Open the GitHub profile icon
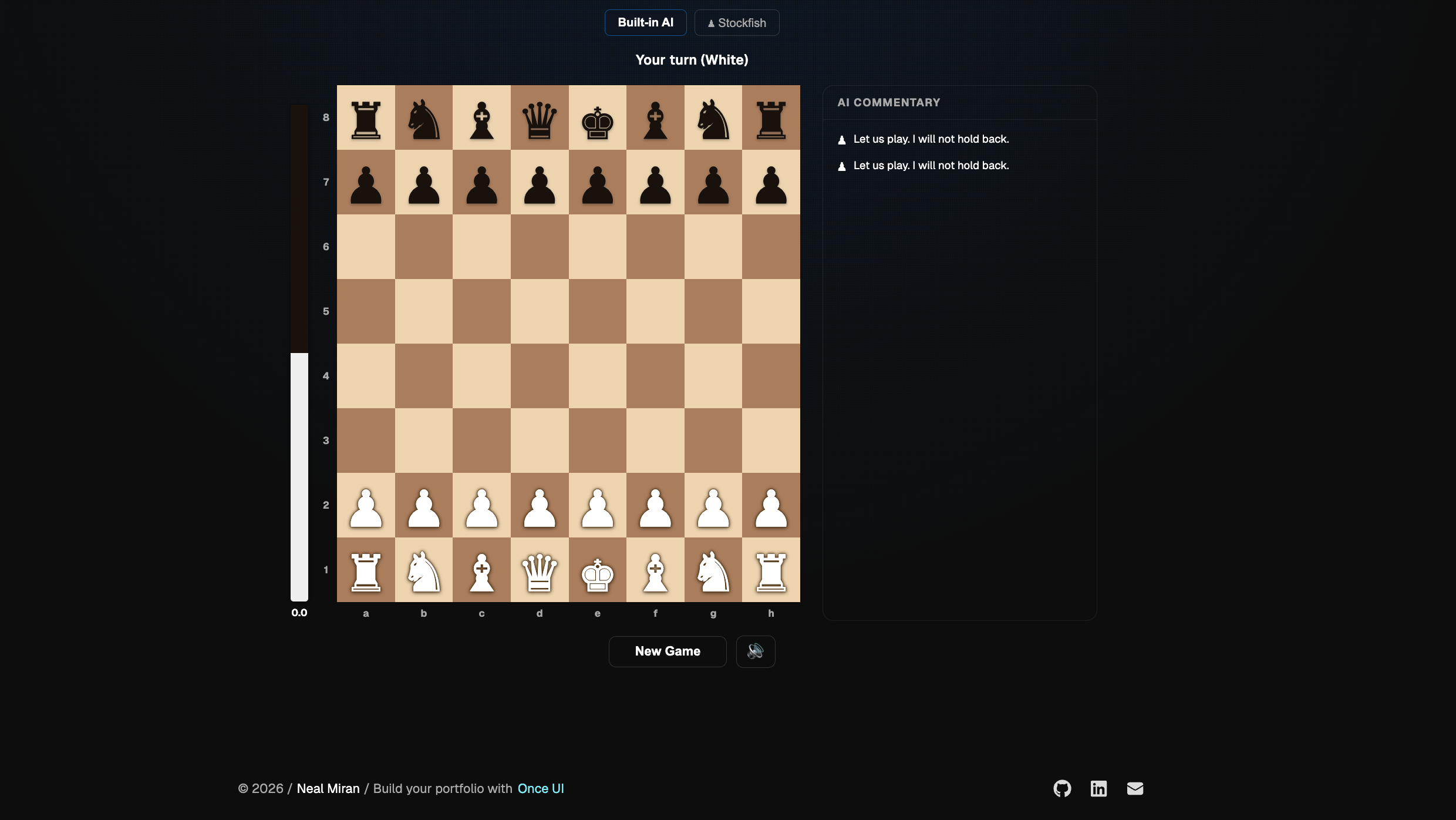The image size is (1456, 820). pyautogui.click(x=1062, y=789)
